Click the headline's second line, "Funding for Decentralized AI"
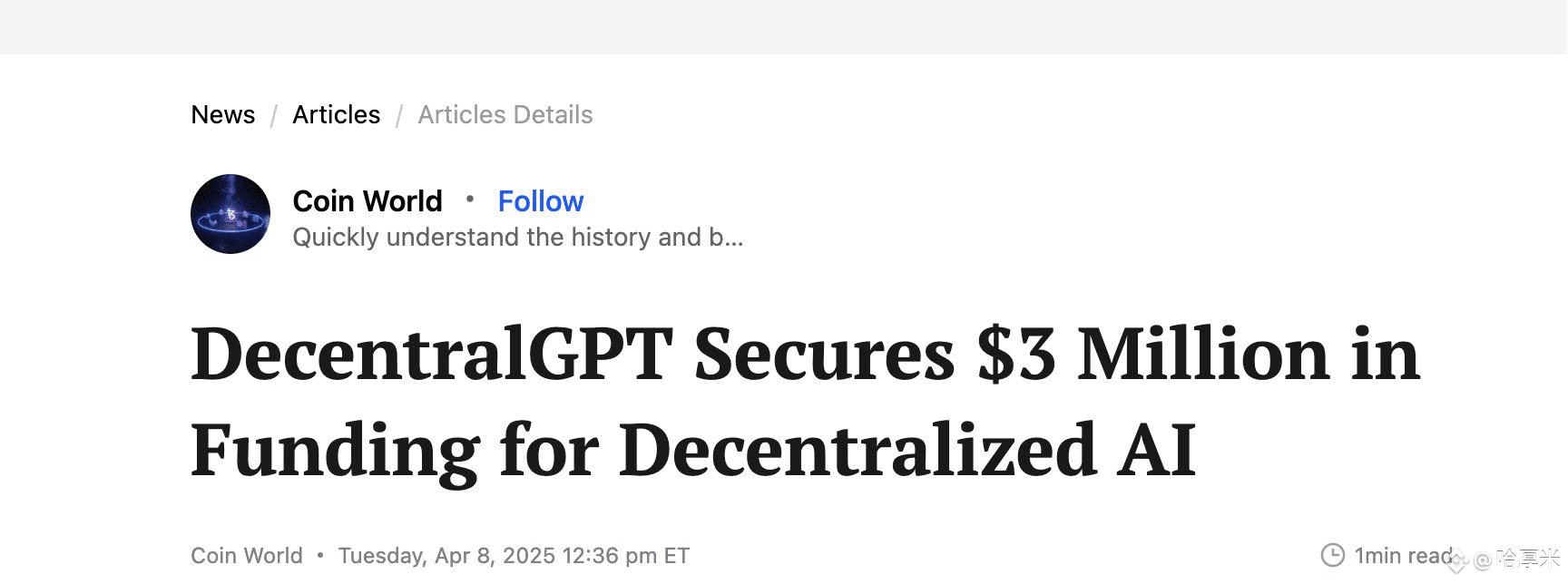1568x584 pixels. pos(694,449)
